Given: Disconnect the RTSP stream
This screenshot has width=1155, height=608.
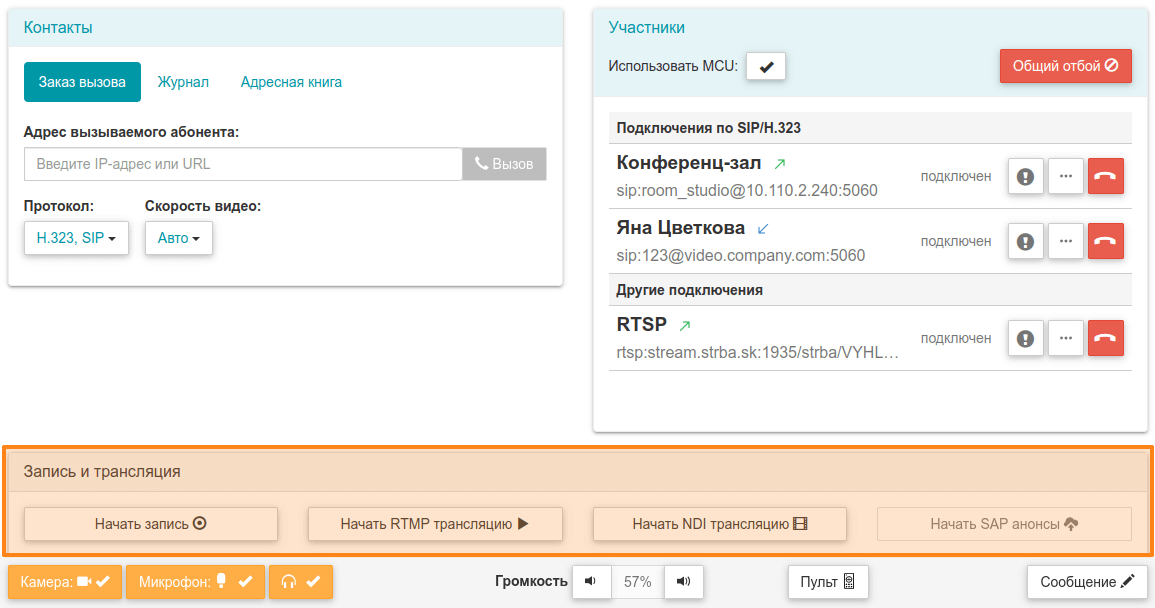Looking at the screenshot, I should pyautogui.click(x=1105, y=338).
